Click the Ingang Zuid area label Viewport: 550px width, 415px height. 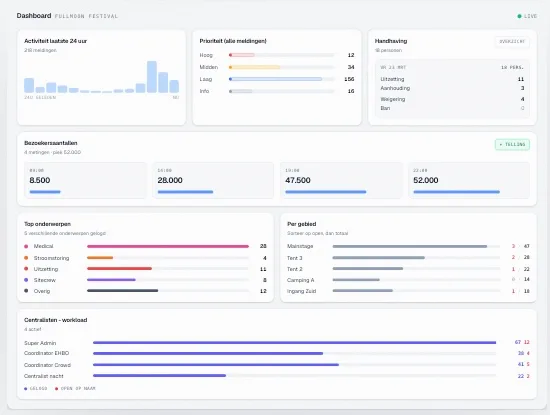pos(301,291)
